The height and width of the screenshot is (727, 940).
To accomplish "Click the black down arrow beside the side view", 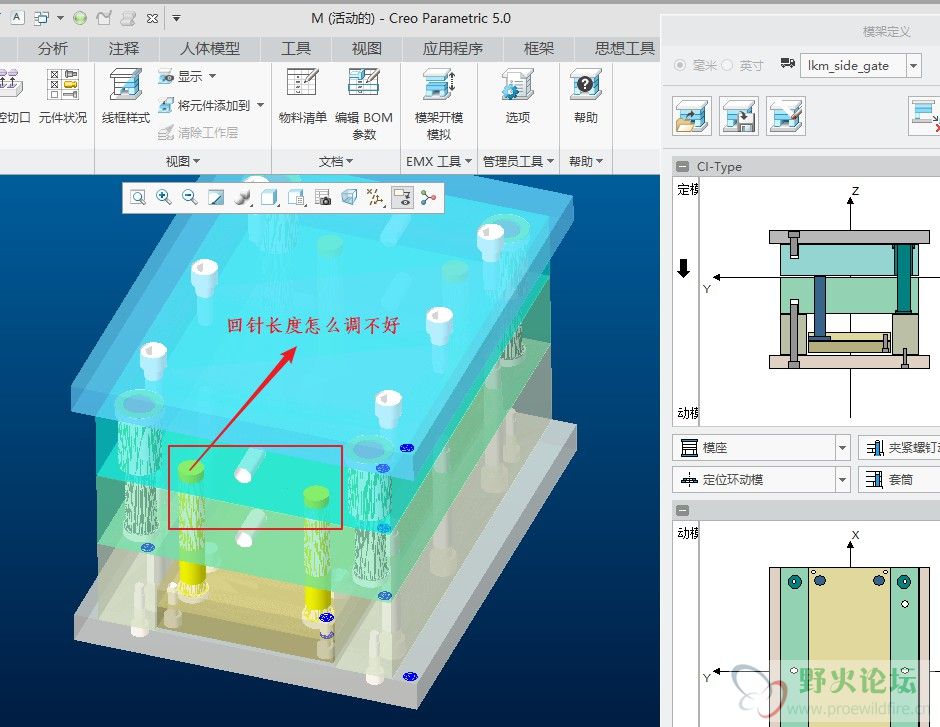I will pyautogui.click(x=683, y=268).
